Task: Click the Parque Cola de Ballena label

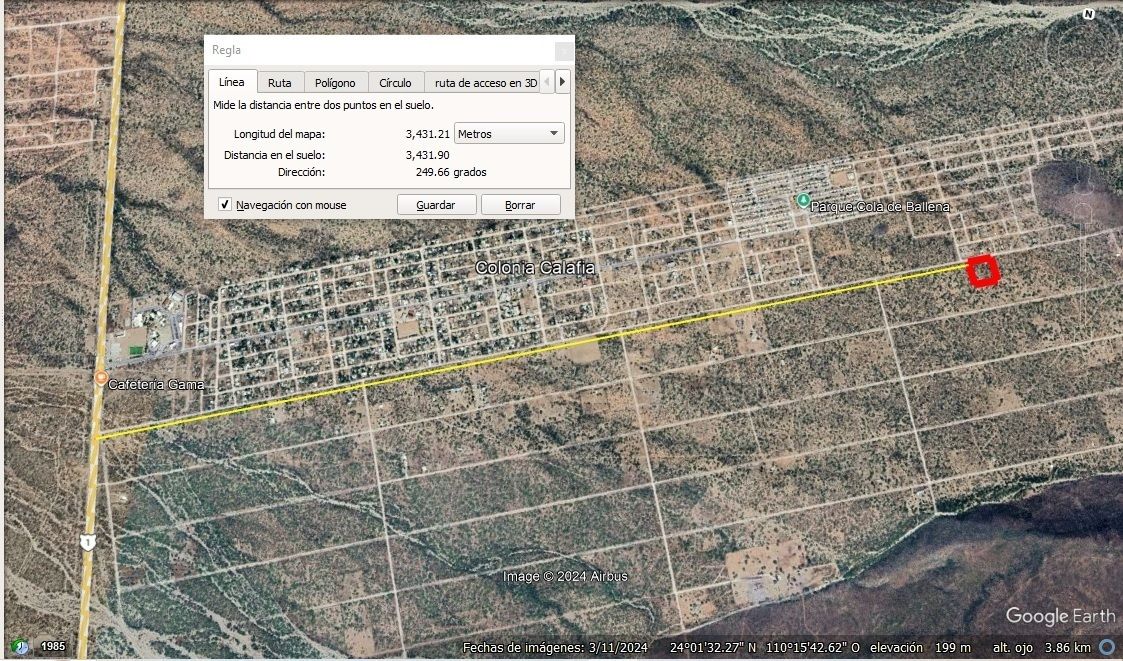Action: click(880, 207)
